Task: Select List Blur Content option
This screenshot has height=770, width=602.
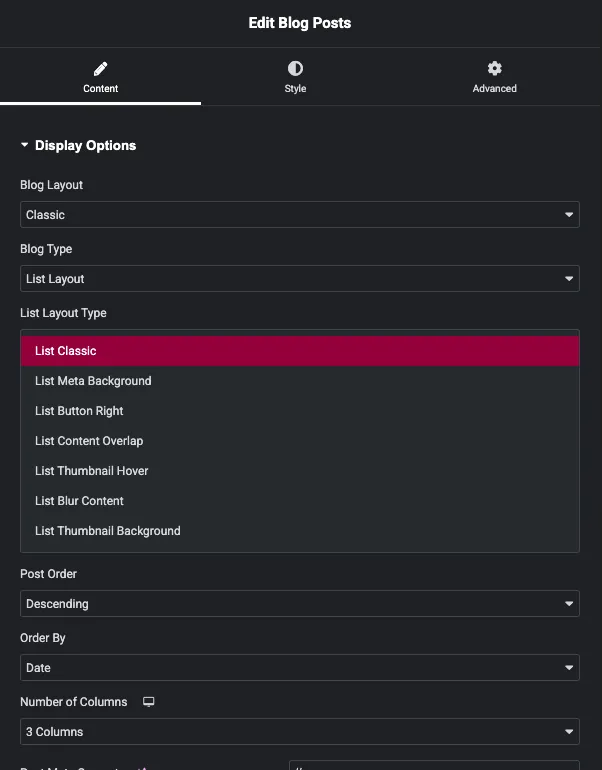Action: pyautogui.click(x=300, y=501)
